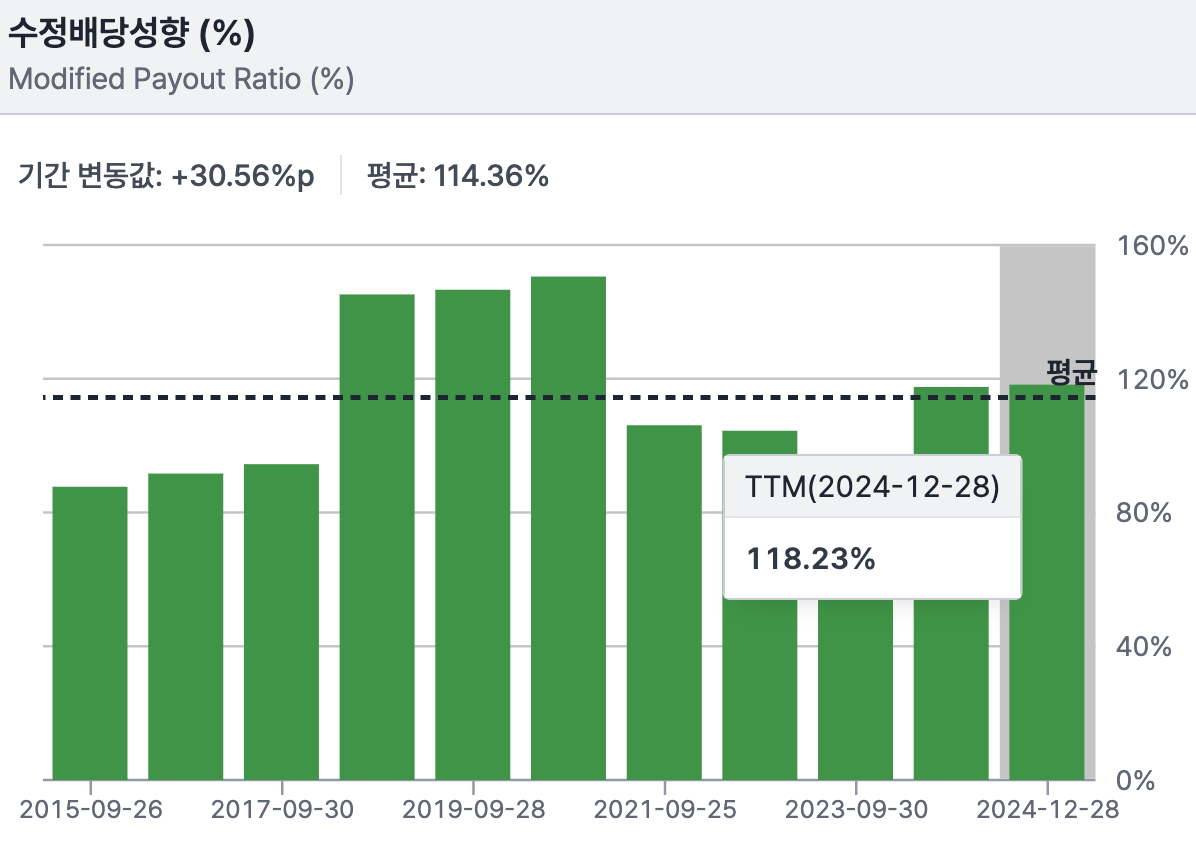Click the bar for 2021-09-25
Viewport: 1196px width, 852px height.
point(664,602)
